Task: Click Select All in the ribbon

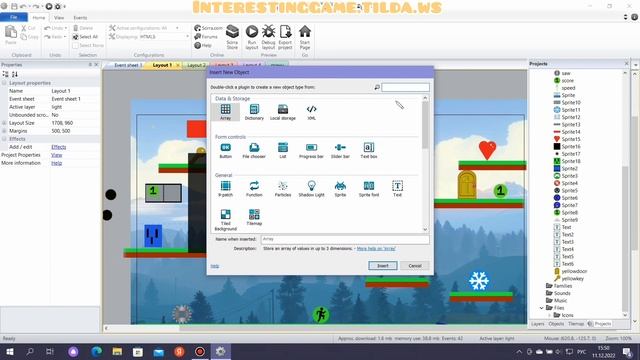Action: [85, 37]
